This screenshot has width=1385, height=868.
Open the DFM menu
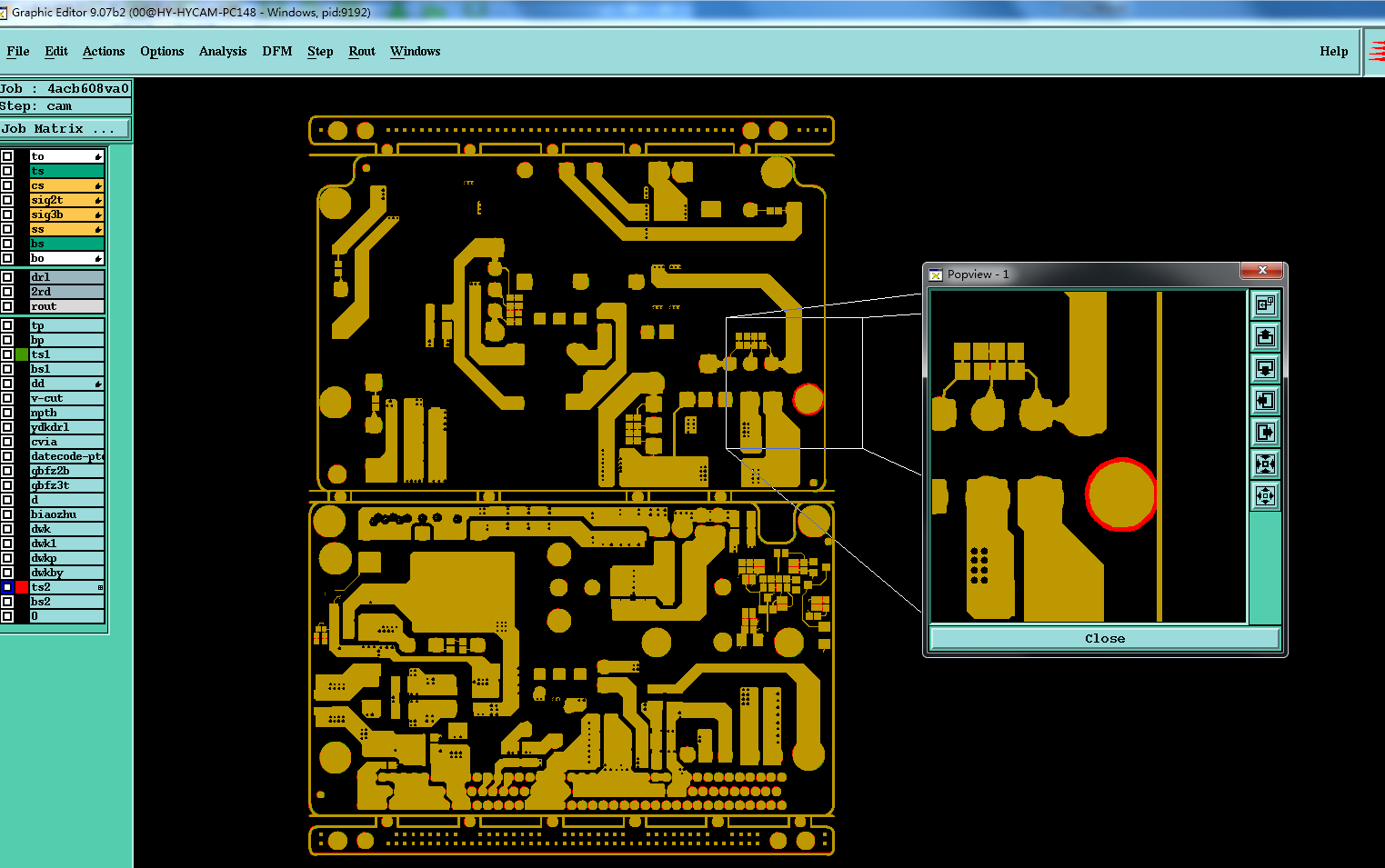pyautogui.click(x=277, y=52)
